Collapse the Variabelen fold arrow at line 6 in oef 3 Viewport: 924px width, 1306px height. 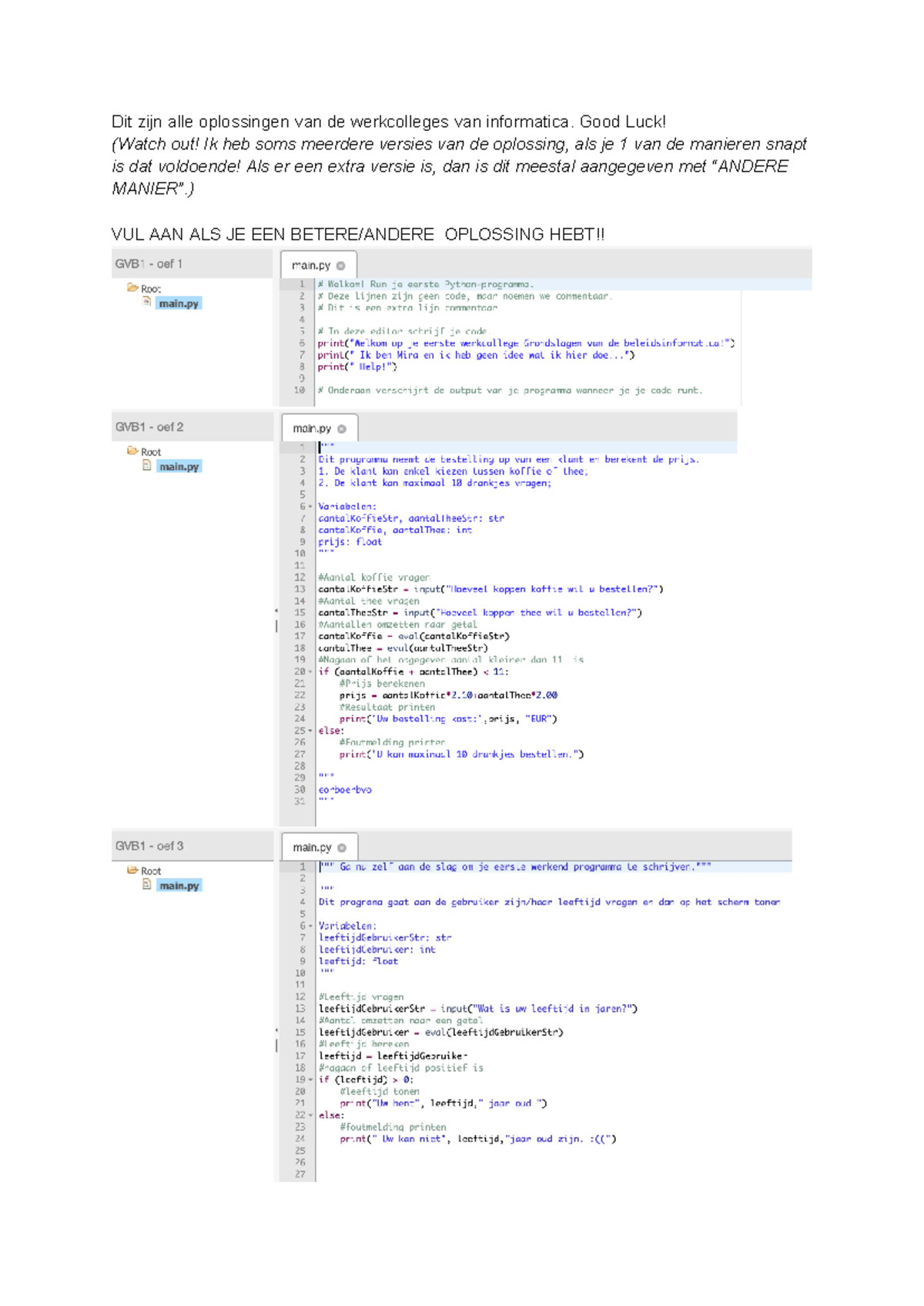(310, 926)
